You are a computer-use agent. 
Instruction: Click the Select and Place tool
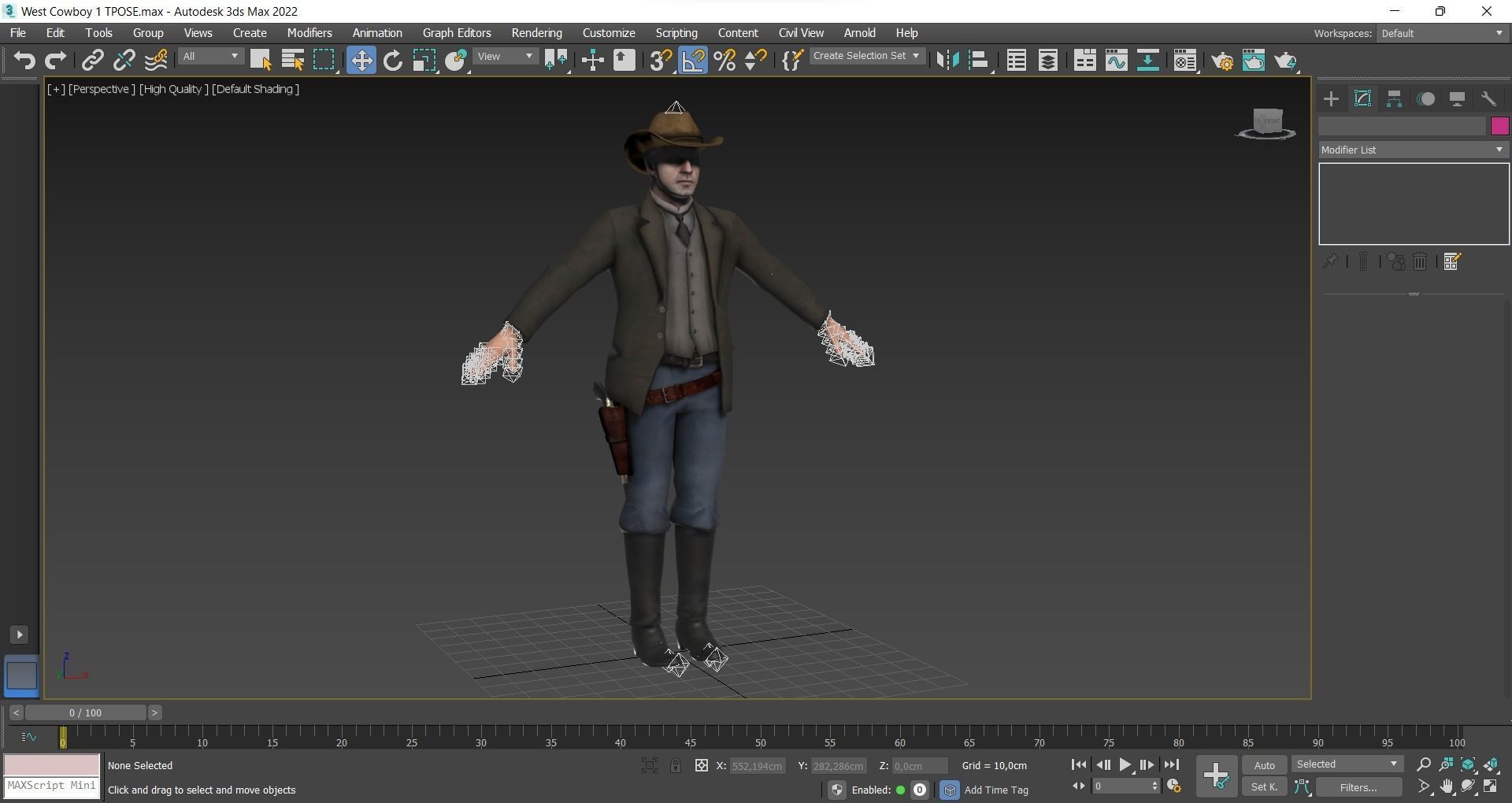coord(456,61)
